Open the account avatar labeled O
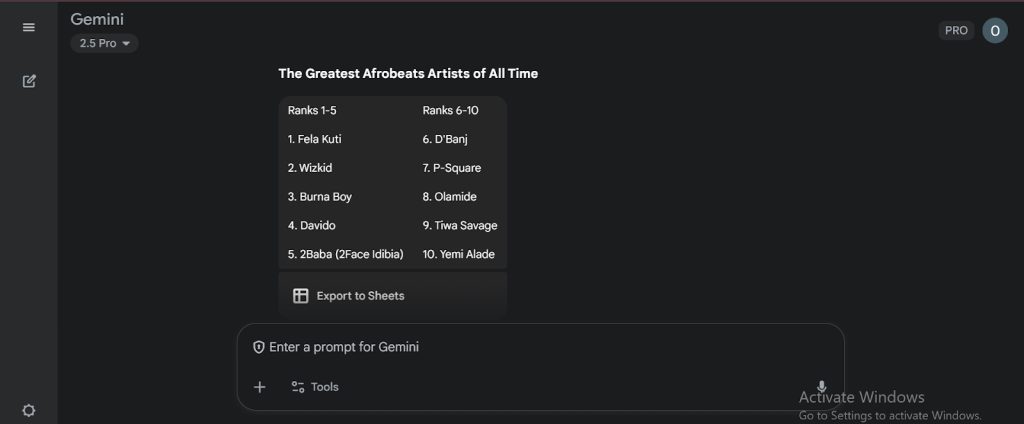Viewport: 1024px width, 424px height. [995, 31]
